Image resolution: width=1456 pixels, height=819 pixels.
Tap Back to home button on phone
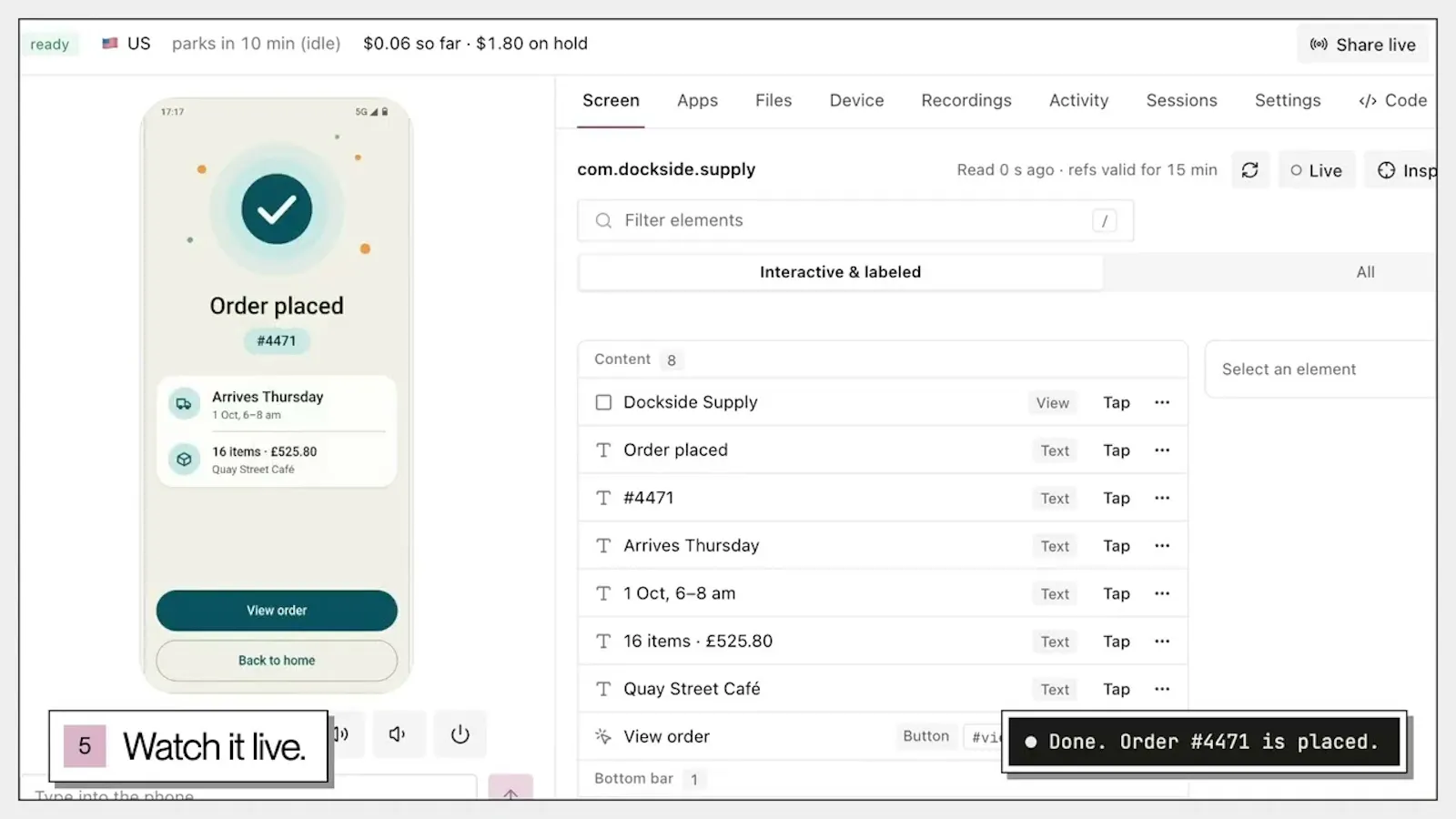pyautogui.click(x=277, y=661)
